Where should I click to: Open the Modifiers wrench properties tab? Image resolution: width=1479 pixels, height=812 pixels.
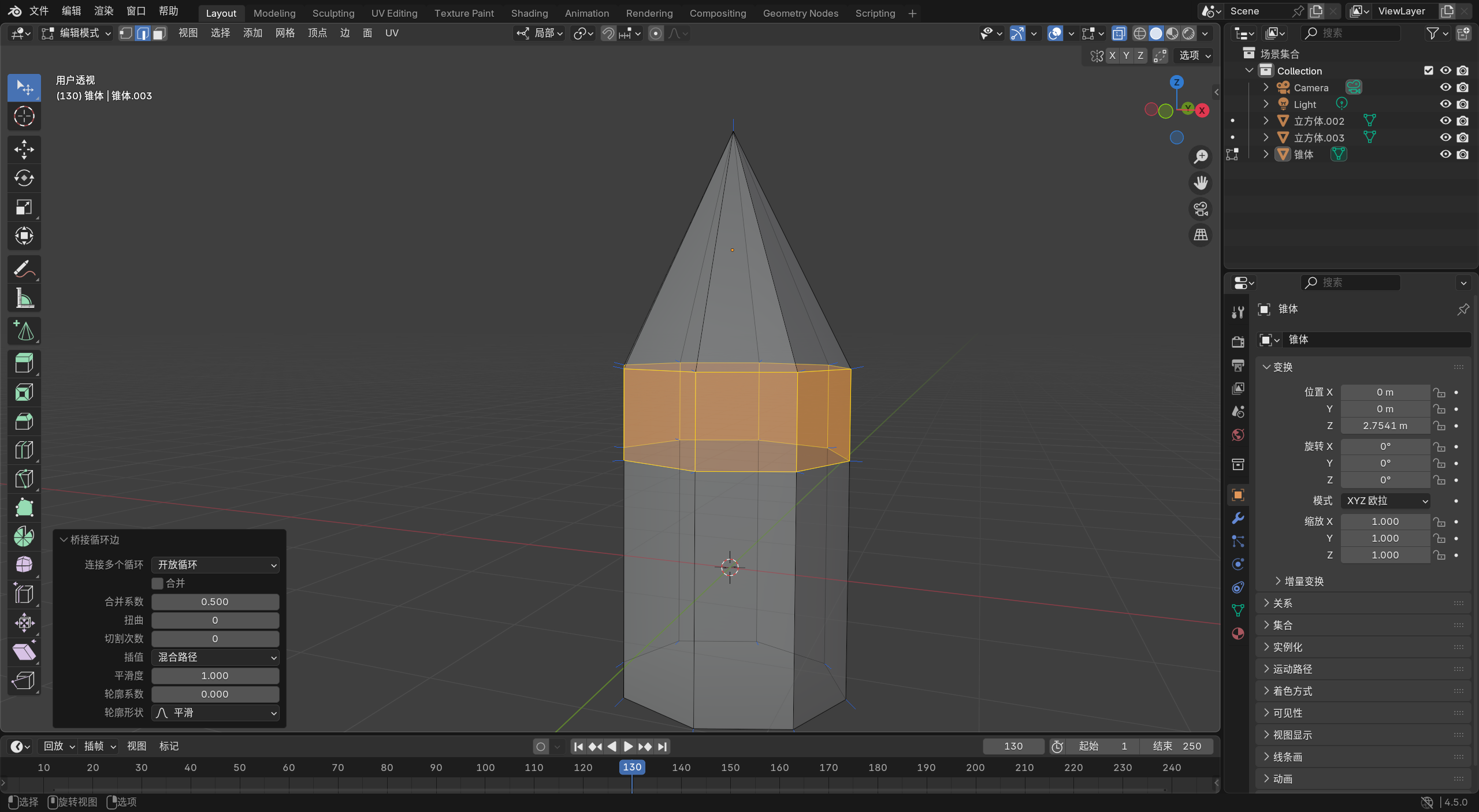click(x=1238, y=518)
